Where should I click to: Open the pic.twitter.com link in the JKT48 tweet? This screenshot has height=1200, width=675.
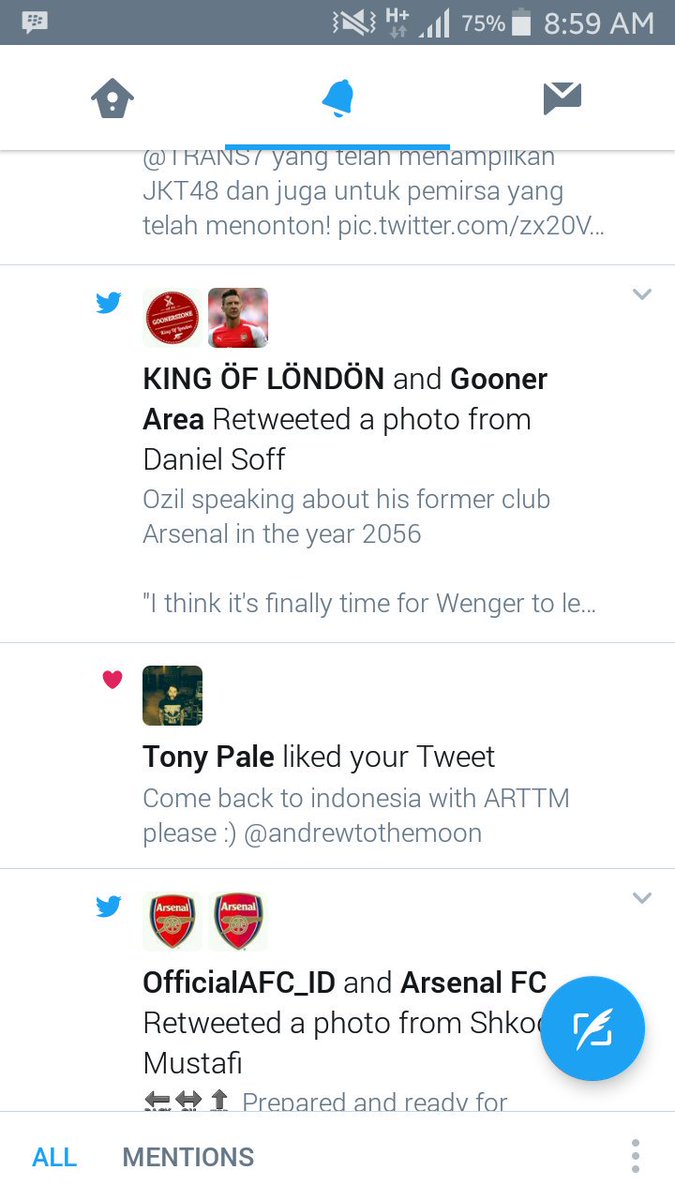pos(470,226)
